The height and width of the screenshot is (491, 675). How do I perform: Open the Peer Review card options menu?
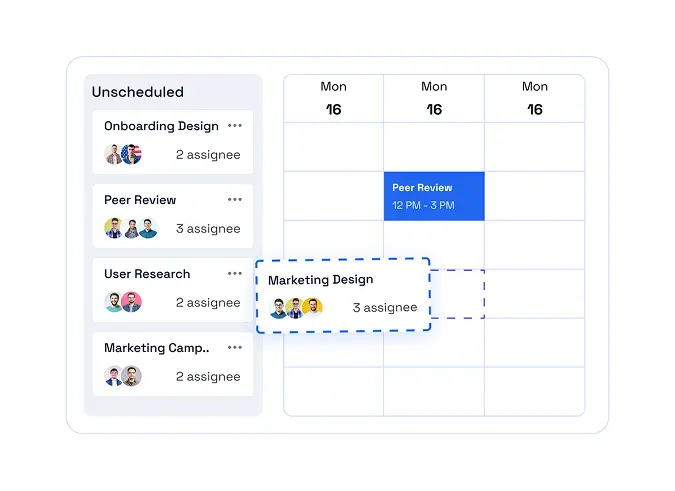[235, 200]
